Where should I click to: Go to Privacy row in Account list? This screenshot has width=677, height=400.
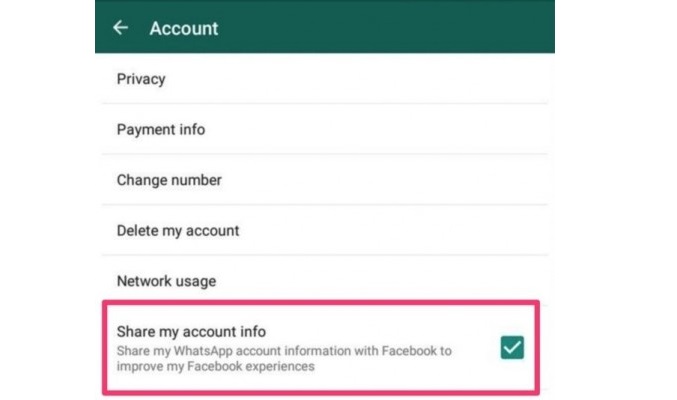[320, 79]
